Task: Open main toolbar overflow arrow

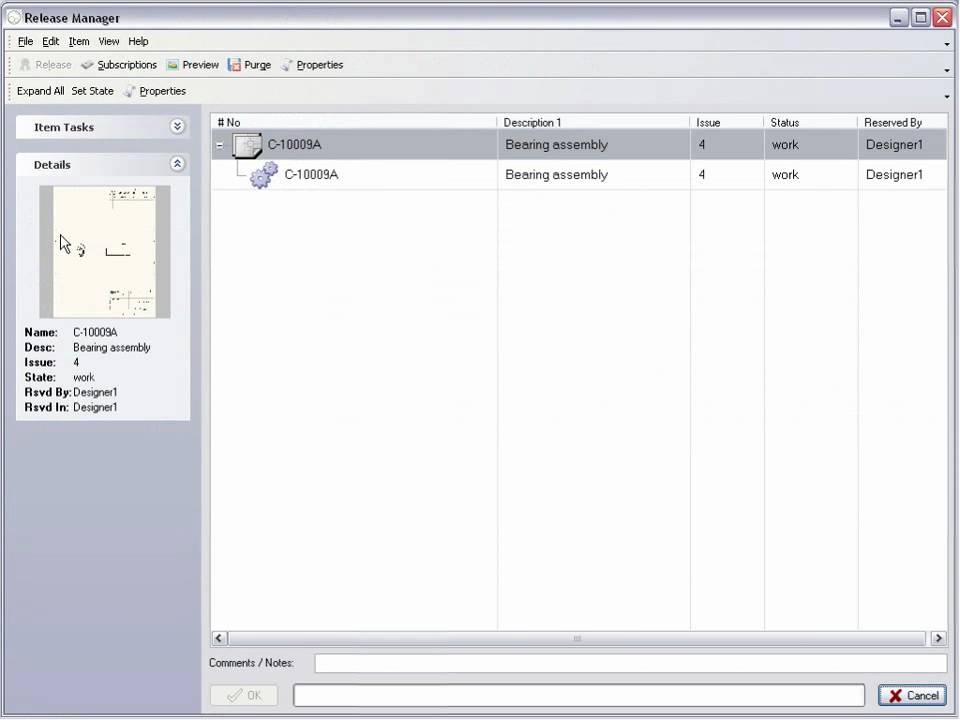Action: (x=947, y=70)
